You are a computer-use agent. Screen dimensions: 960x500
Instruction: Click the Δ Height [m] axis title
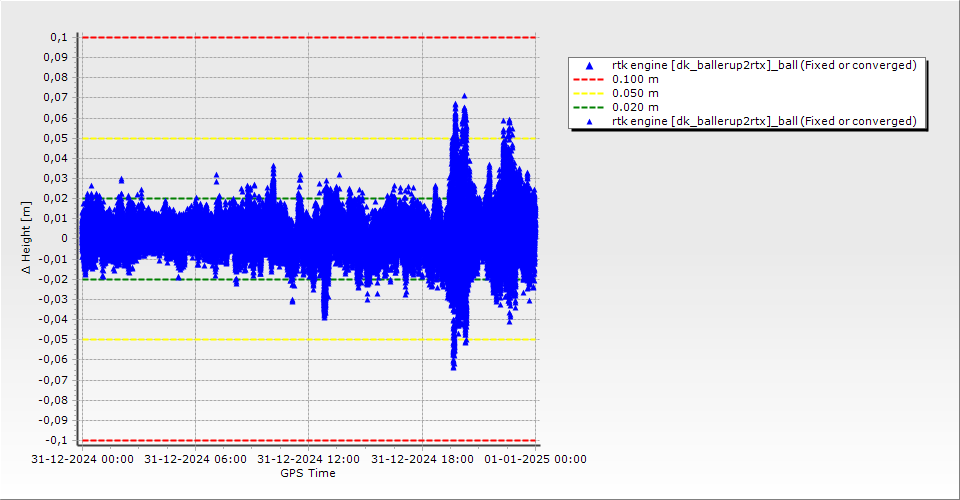coord(27,238)
